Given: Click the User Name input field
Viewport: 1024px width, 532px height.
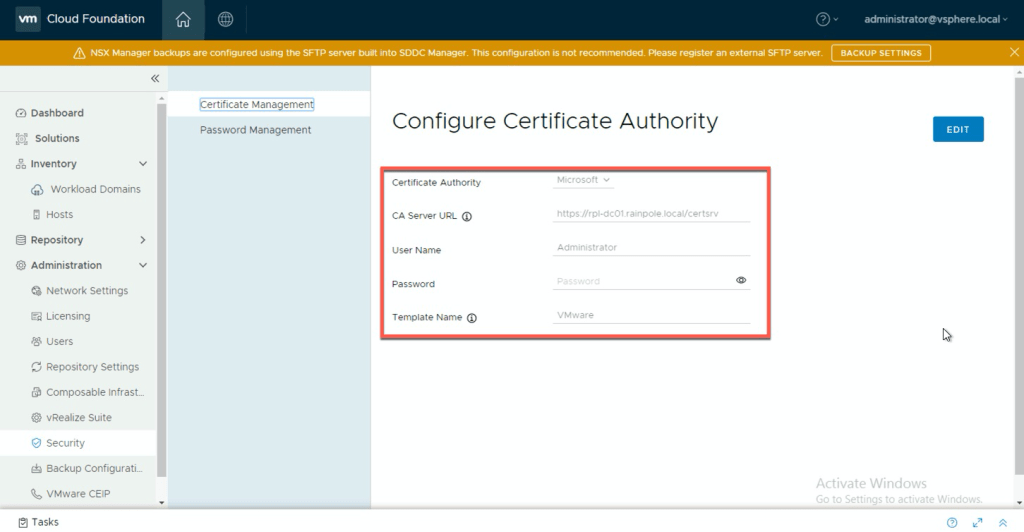Looking at the screenshot, I should pos(652,248).
